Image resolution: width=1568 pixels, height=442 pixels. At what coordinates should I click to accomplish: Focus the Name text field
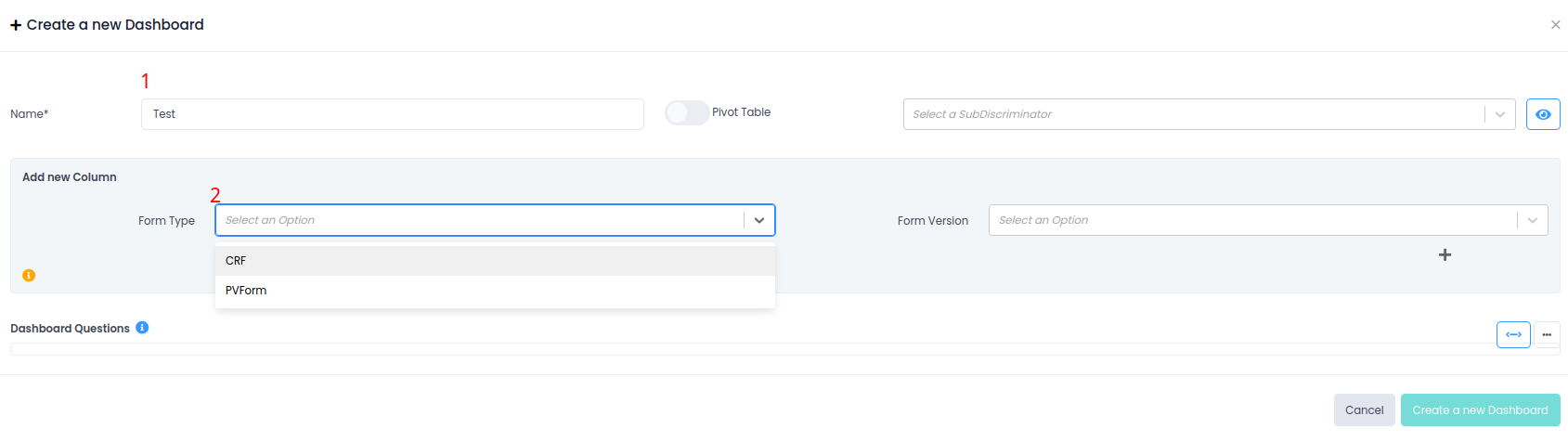click(392, 114)
